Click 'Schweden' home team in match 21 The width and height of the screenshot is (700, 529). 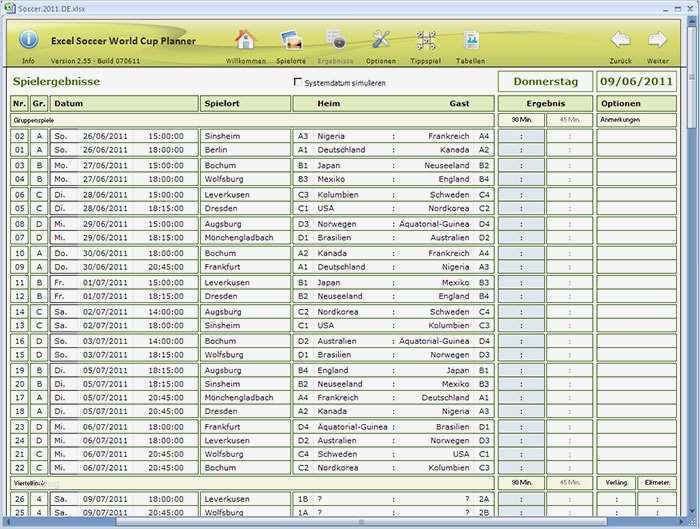click(x=337, y=454)
